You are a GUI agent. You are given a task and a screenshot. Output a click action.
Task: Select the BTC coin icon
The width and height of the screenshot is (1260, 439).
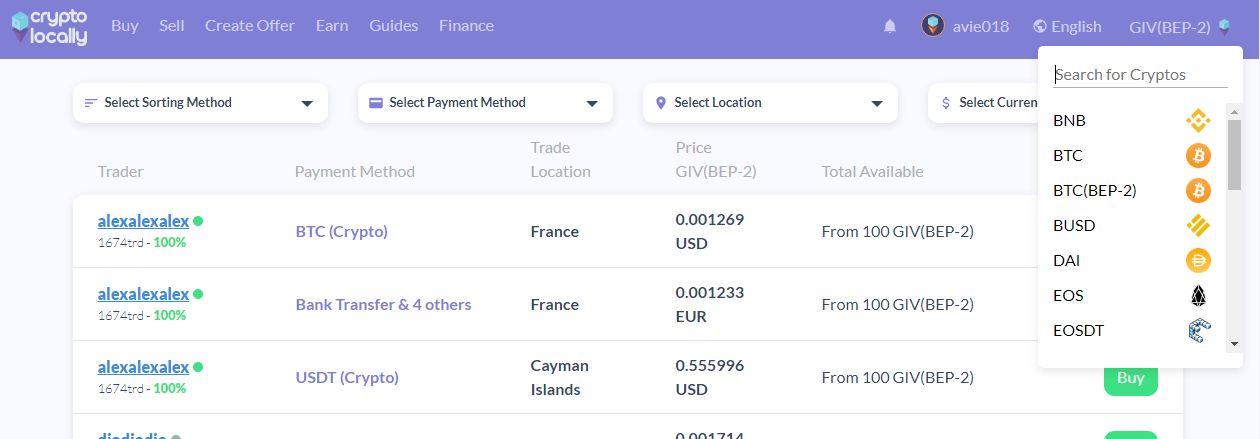pos(1198,156)
